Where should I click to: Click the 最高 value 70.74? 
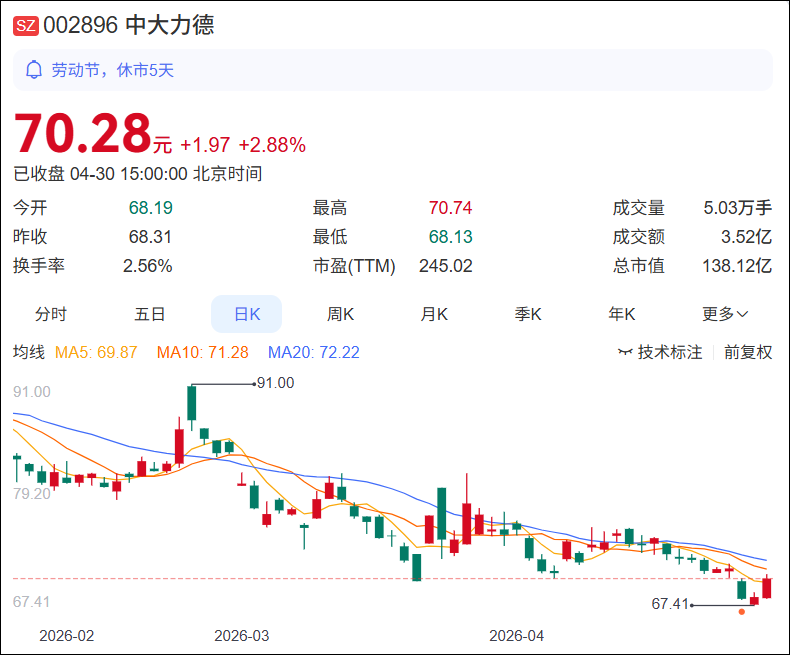tap(450, 208)
